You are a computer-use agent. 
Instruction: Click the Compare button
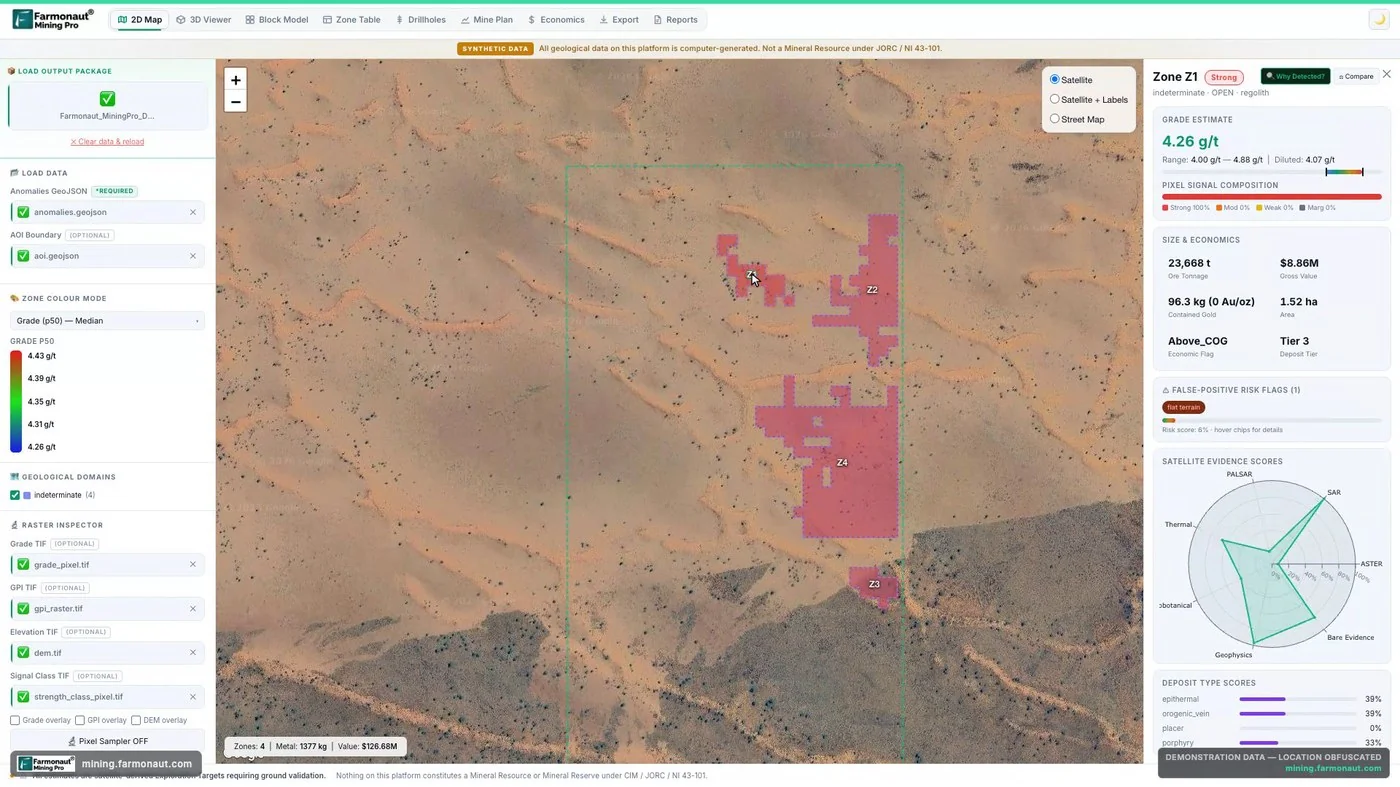(x=1356, y=76)
